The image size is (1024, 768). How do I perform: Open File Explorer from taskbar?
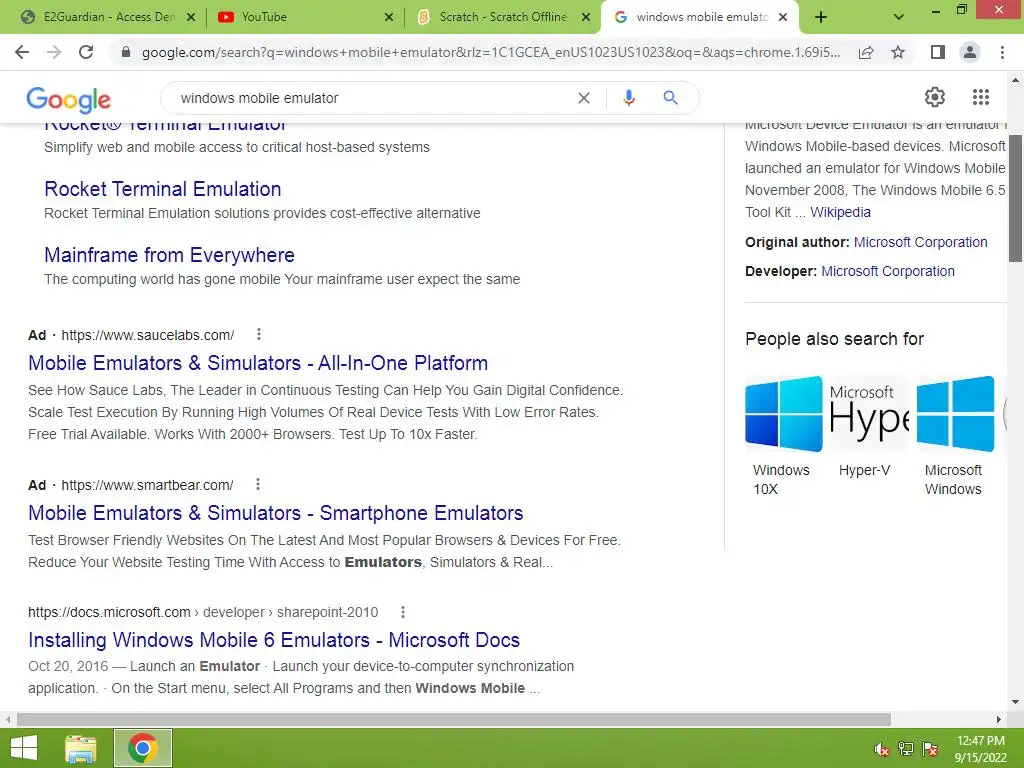pyautogui.click(x=81, y=748)
